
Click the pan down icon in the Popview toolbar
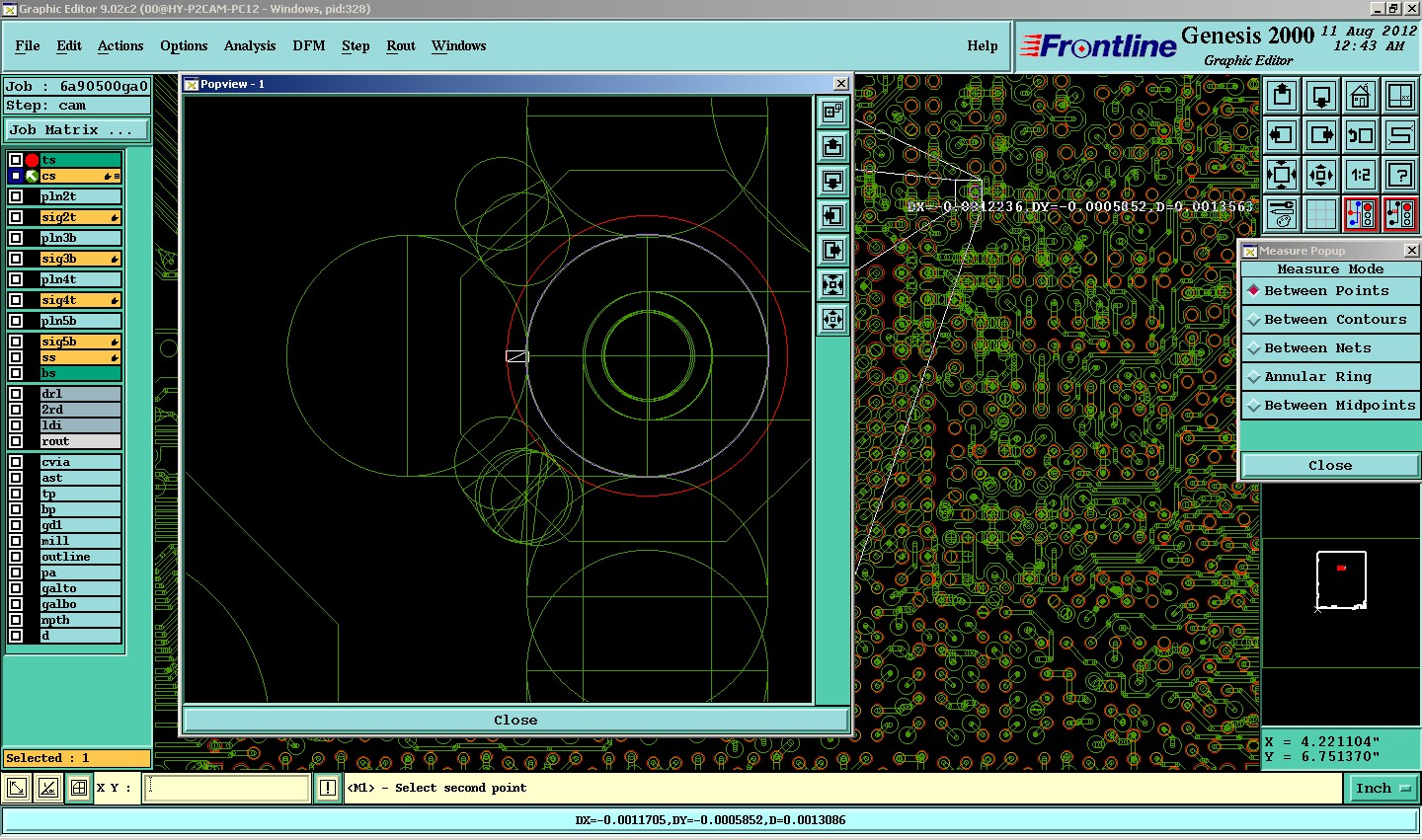pyautogui.click(x=833, y=182)
